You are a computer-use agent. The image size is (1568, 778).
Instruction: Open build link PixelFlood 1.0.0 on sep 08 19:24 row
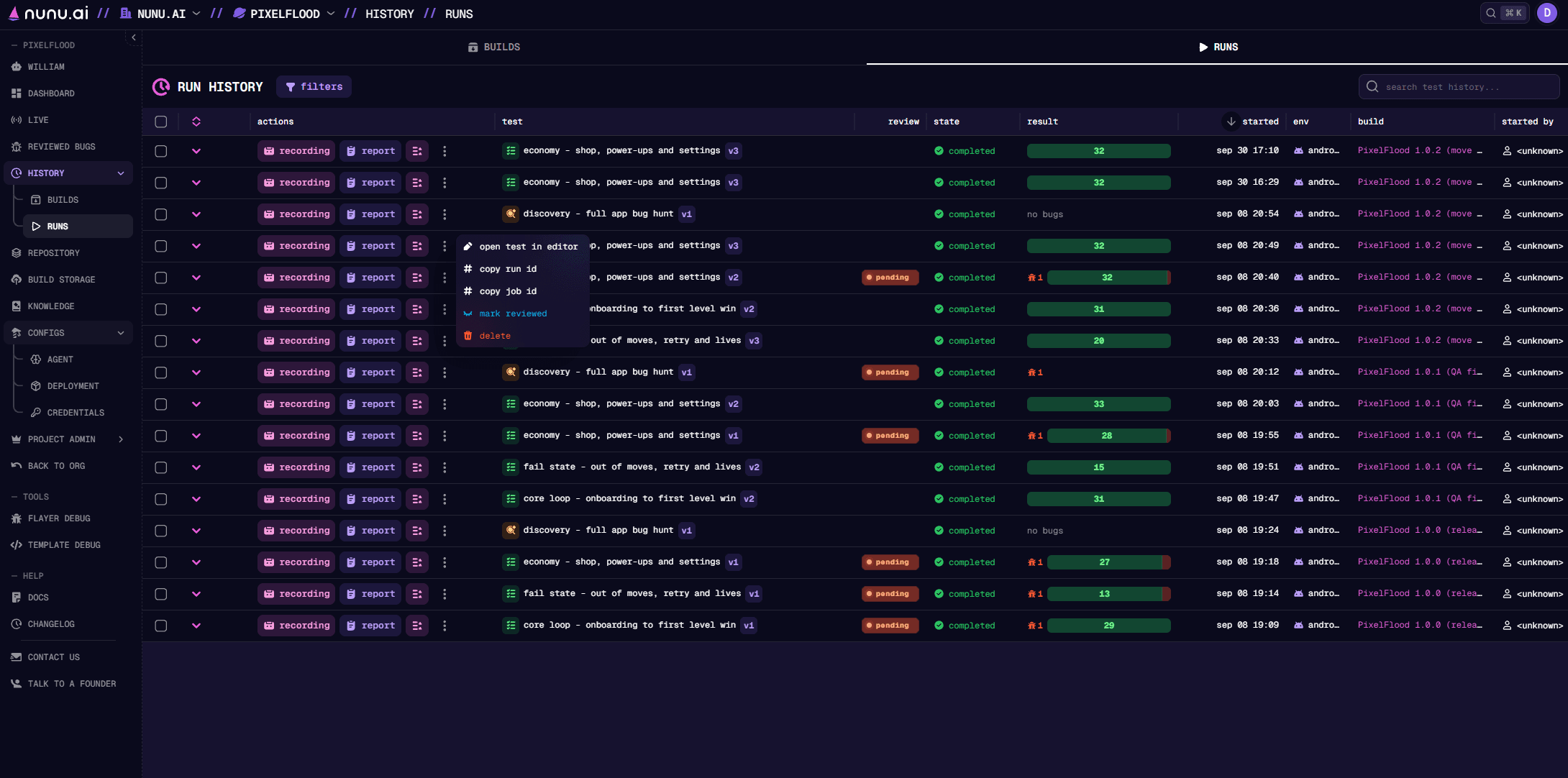pos(1420,530)
